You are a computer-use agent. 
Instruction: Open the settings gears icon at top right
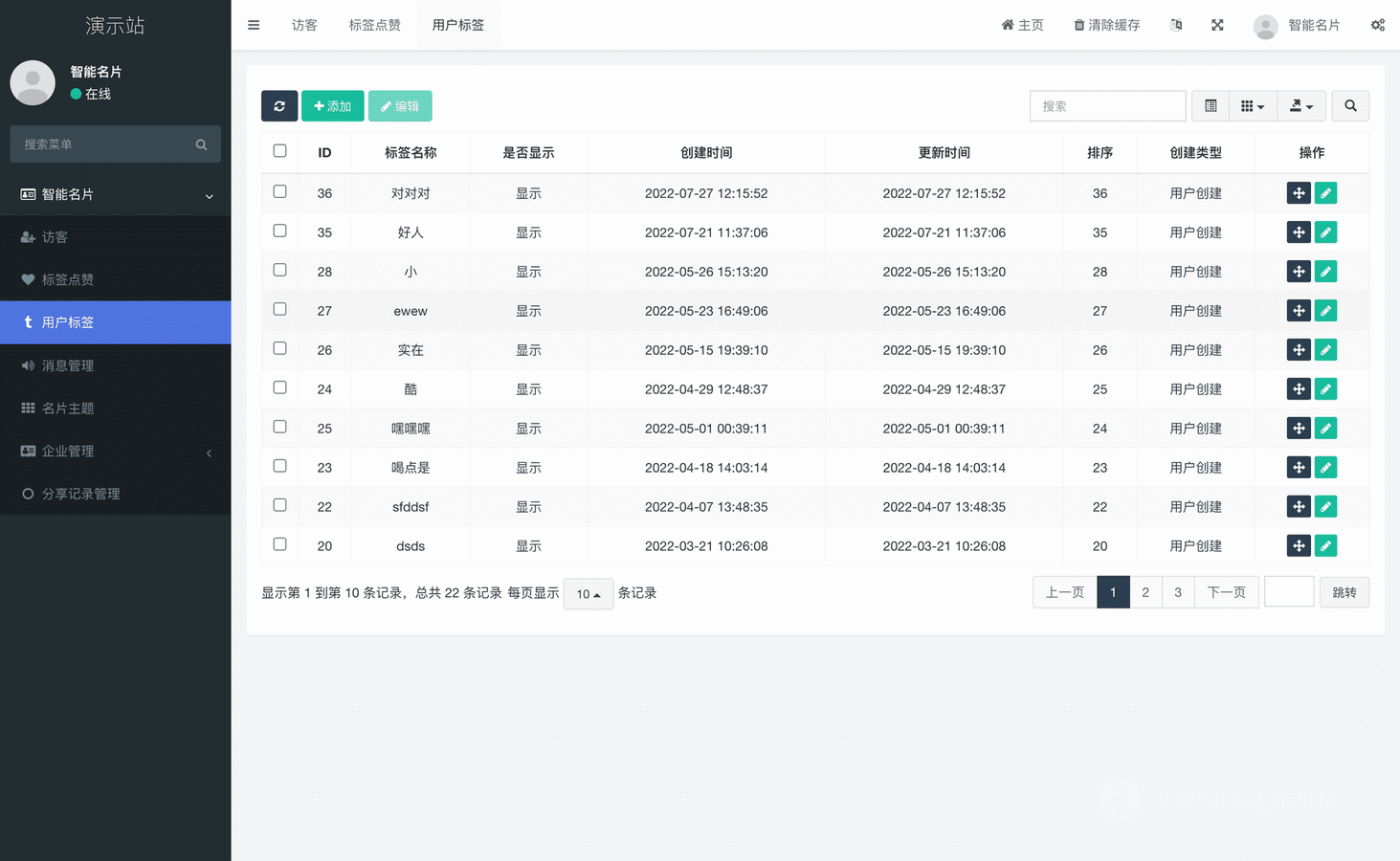[1377, 25]
